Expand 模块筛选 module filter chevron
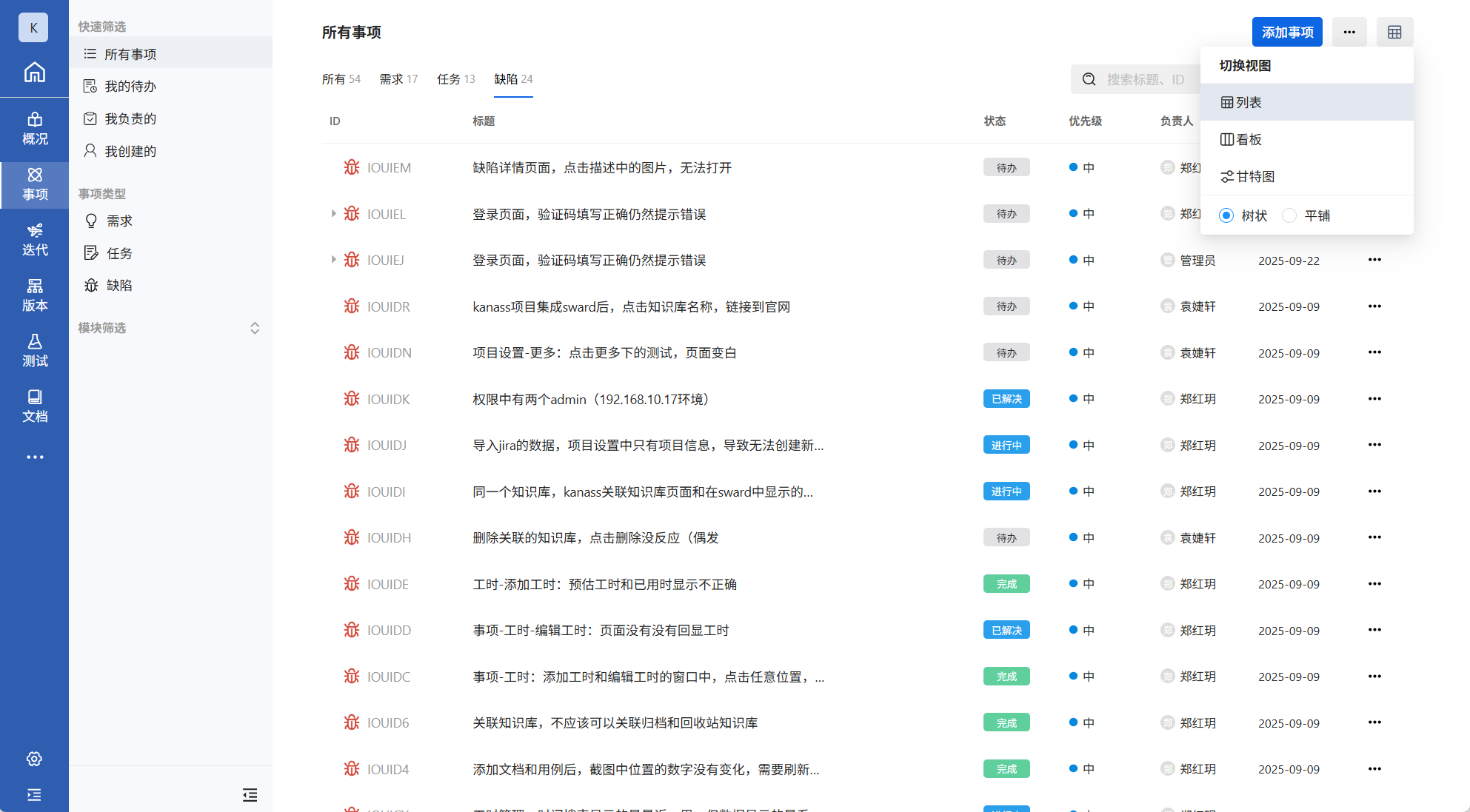This screenshot has width=1470, height=812. tap(255, 328)
